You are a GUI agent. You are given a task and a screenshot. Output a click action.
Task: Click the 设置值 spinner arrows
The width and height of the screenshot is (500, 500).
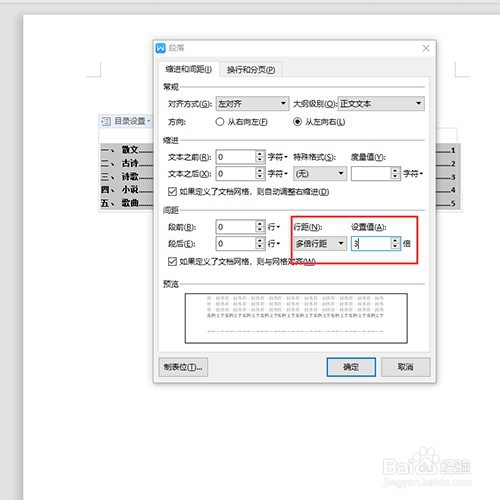395,243
